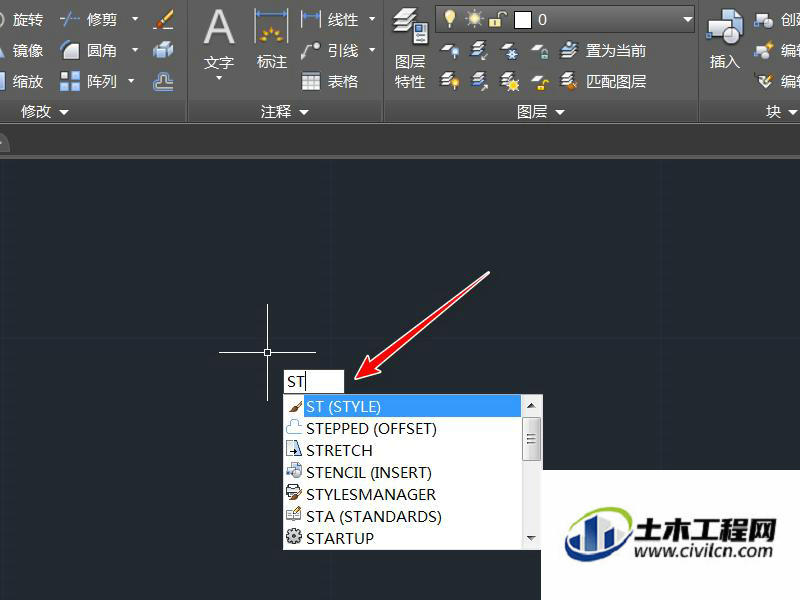Image resolution: width=800 pixels, height=600 pixels.
Task: Select the Rotate (旋转) tool
Action: point(21,20)
